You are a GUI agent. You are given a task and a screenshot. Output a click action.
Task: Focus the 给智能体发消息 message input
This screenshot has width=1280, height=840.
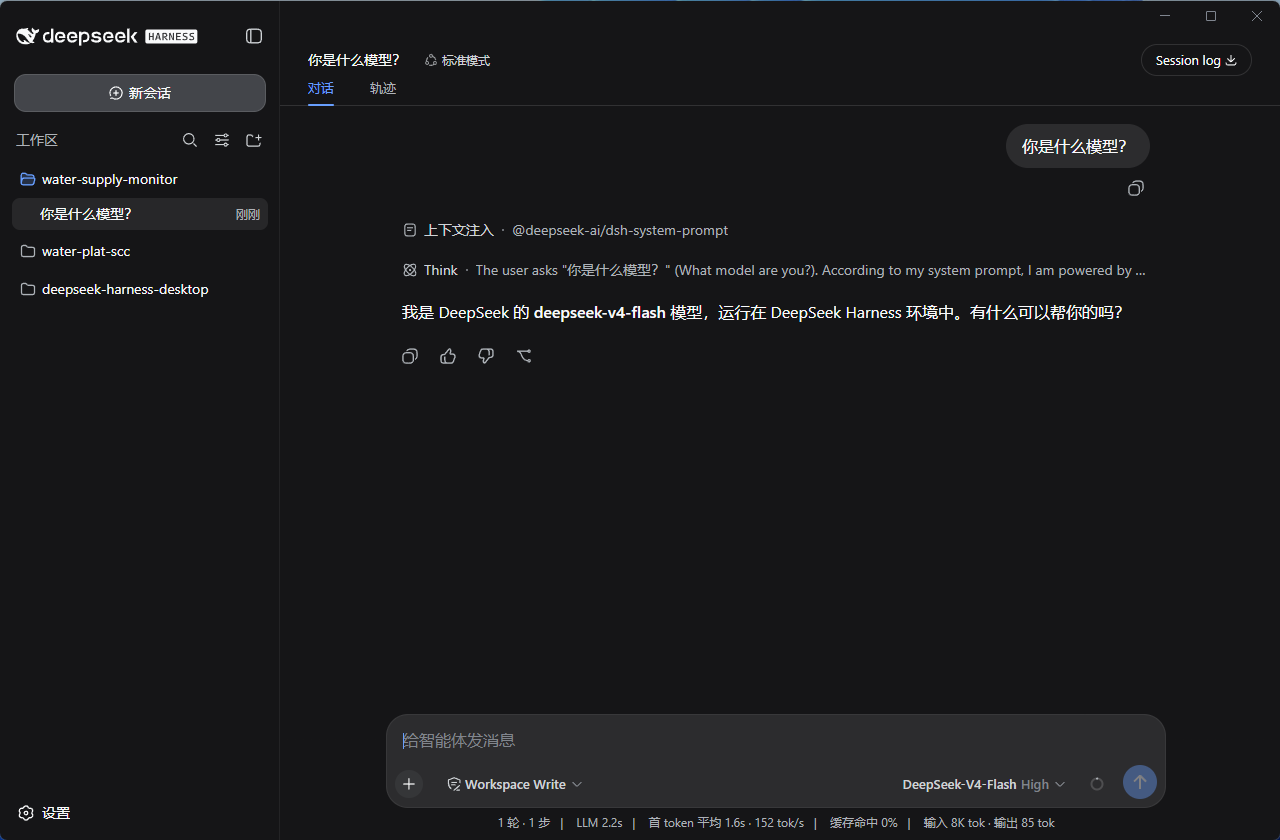775,740
